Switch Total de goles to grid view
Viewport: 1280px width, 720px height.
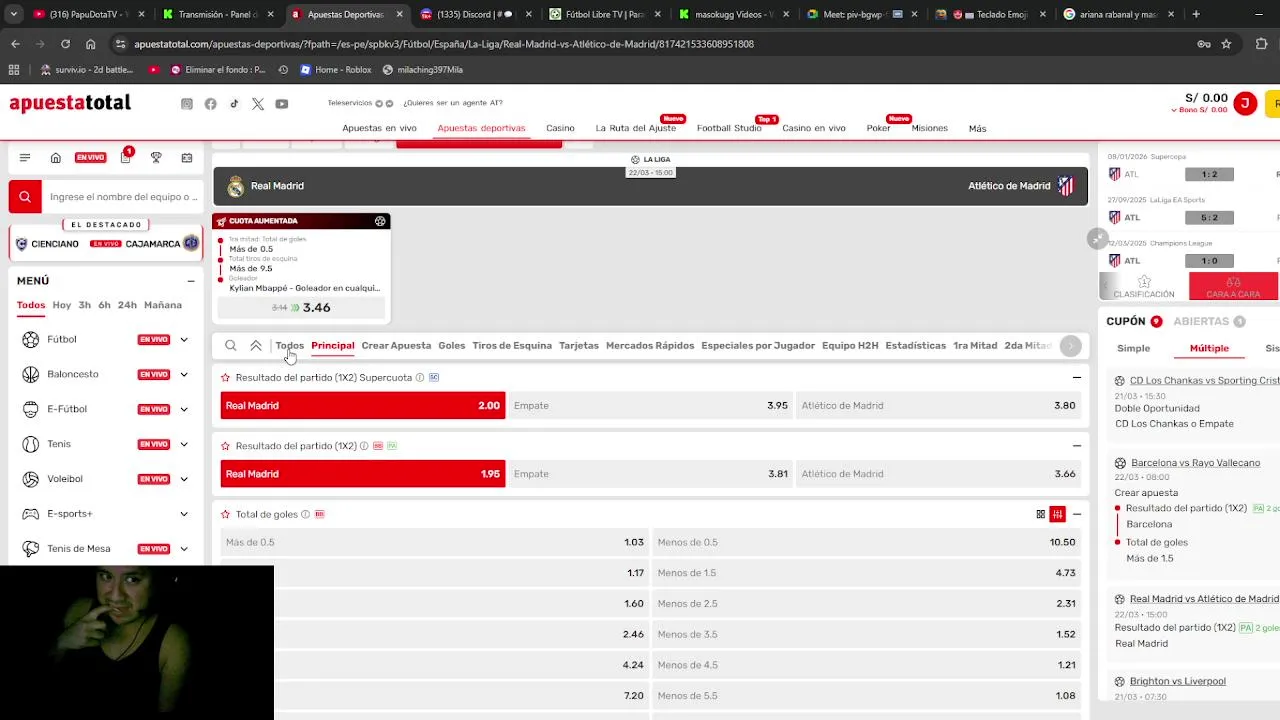click(x=1041, y=514)
